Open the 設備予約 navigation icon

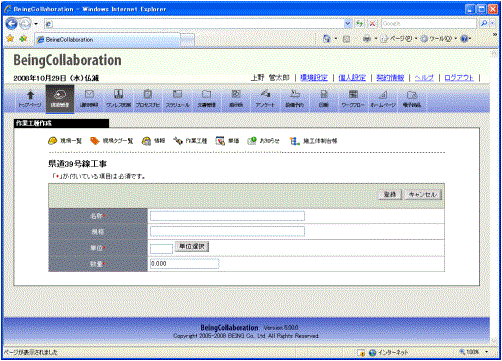pyautogui.click(x=295, y=99)
